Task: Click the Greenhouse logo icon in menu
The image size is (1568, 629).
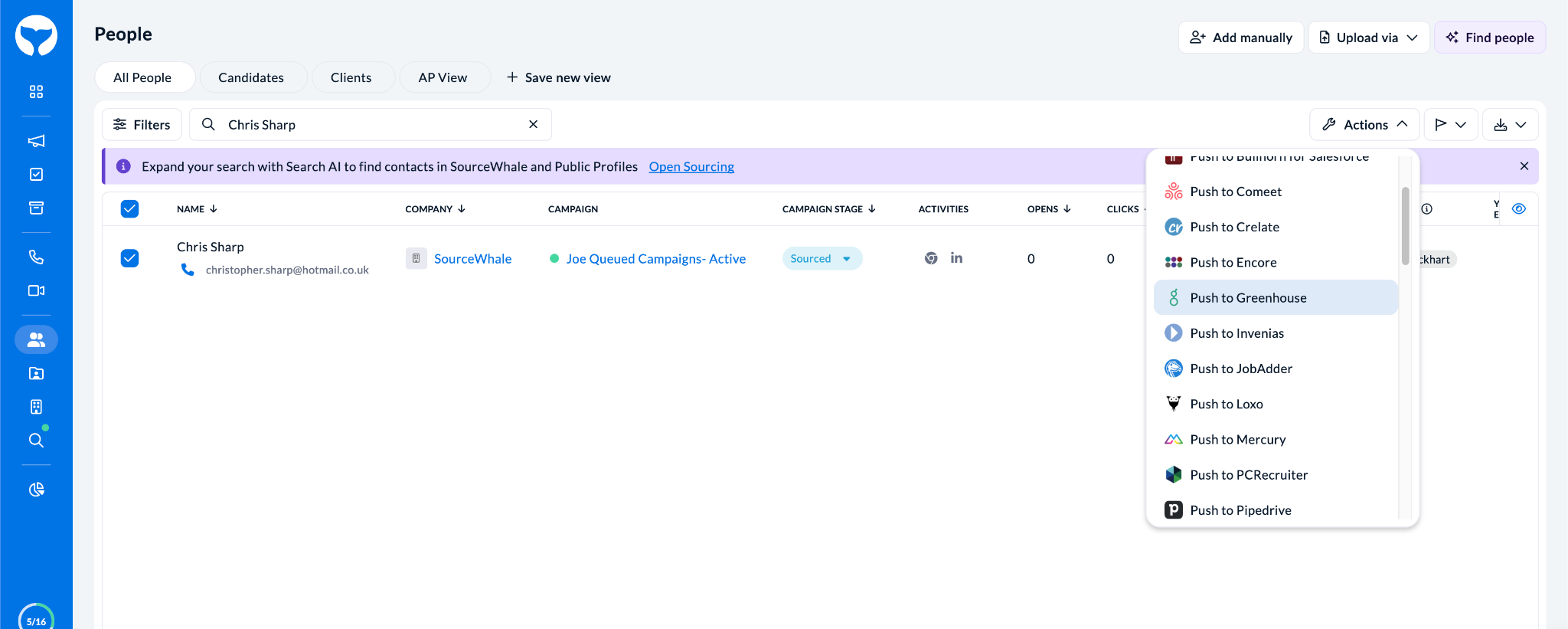Action: 1174,298
